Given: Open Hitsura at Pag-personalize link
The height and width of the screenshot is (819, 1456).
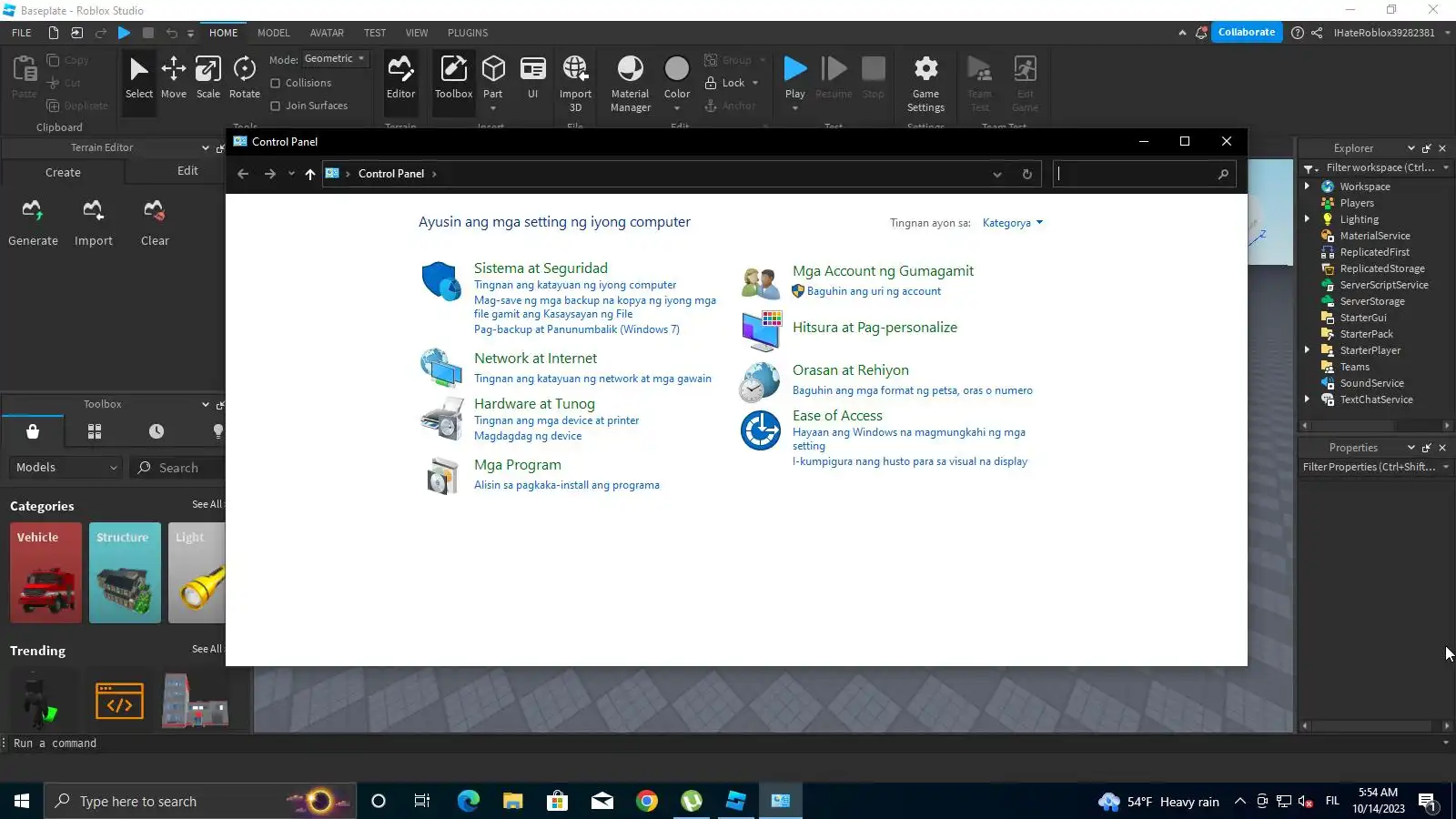Looking at the screenshot, I should (875, 328).
